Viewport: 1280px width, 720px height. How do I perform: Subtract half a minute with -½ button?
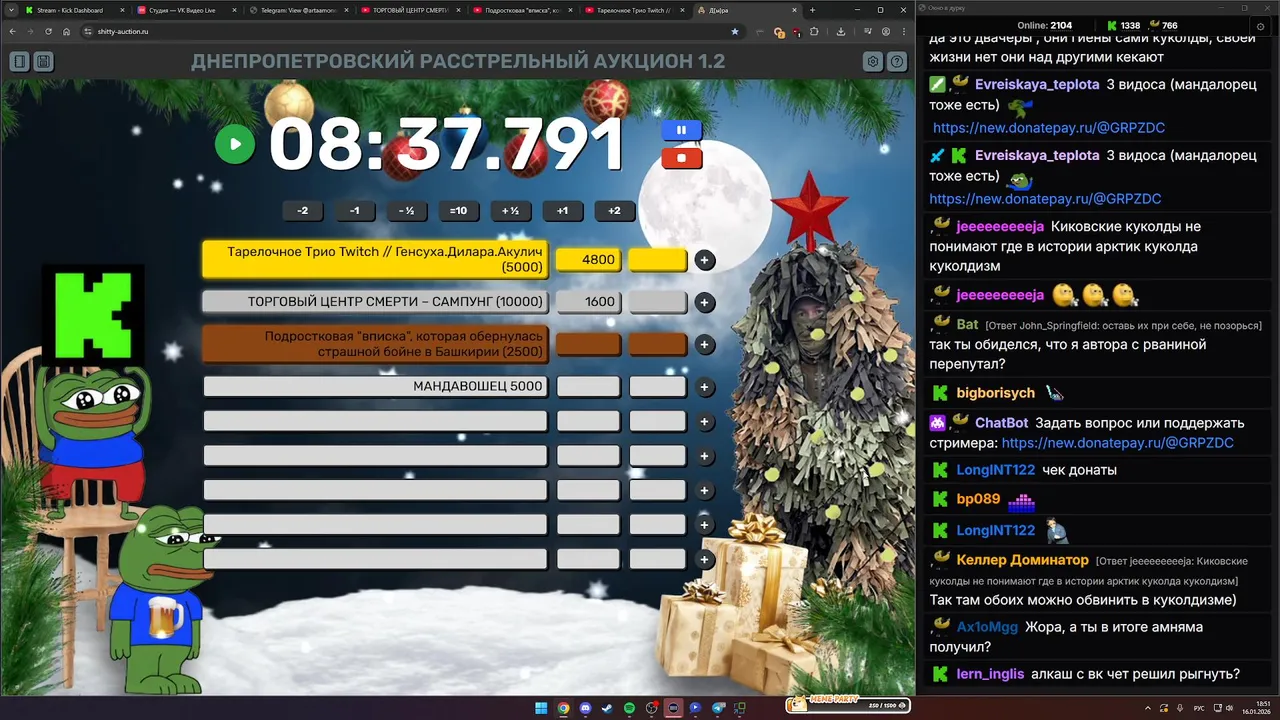(x=407, y=211)
